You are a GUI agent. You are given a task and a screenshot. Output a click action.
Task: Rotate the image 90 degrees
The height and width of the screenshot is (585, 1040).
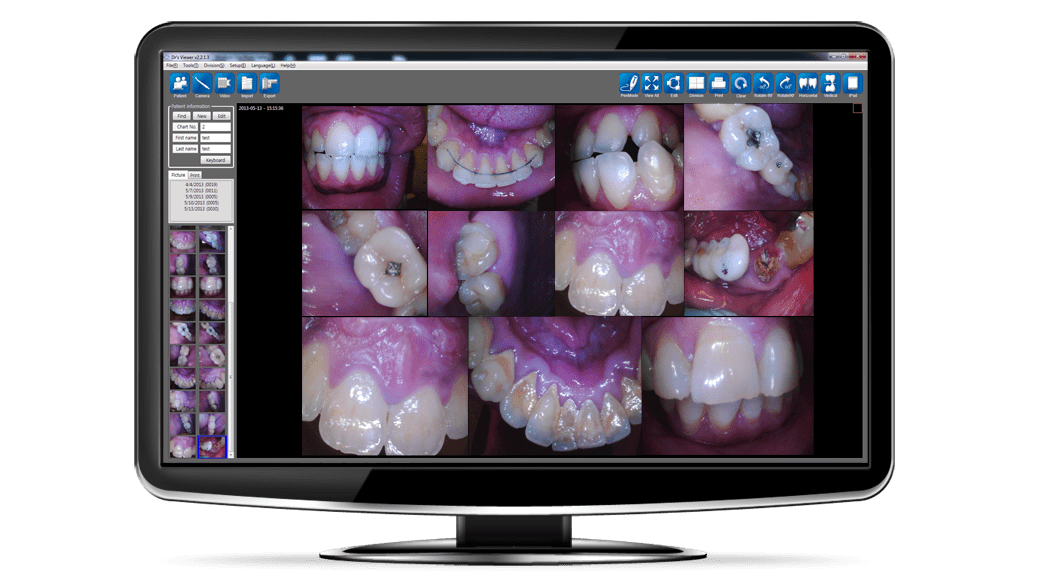pos(785,83)
